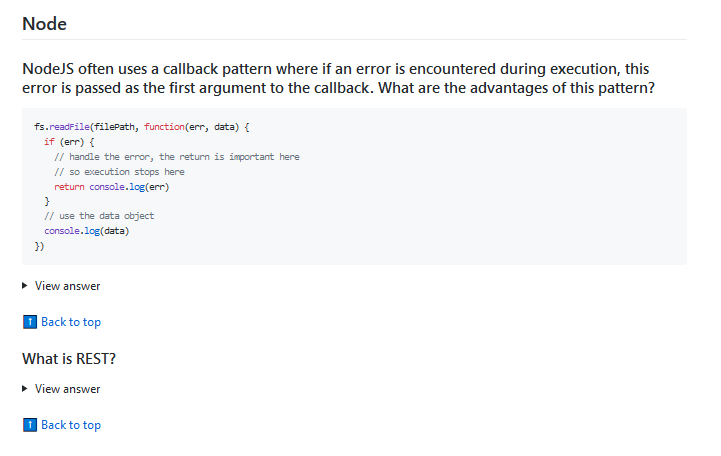The height and width of the screenshot is (456, 721).
Task: Click the up-arrow icon below the REST question
Action: [30, 425]
